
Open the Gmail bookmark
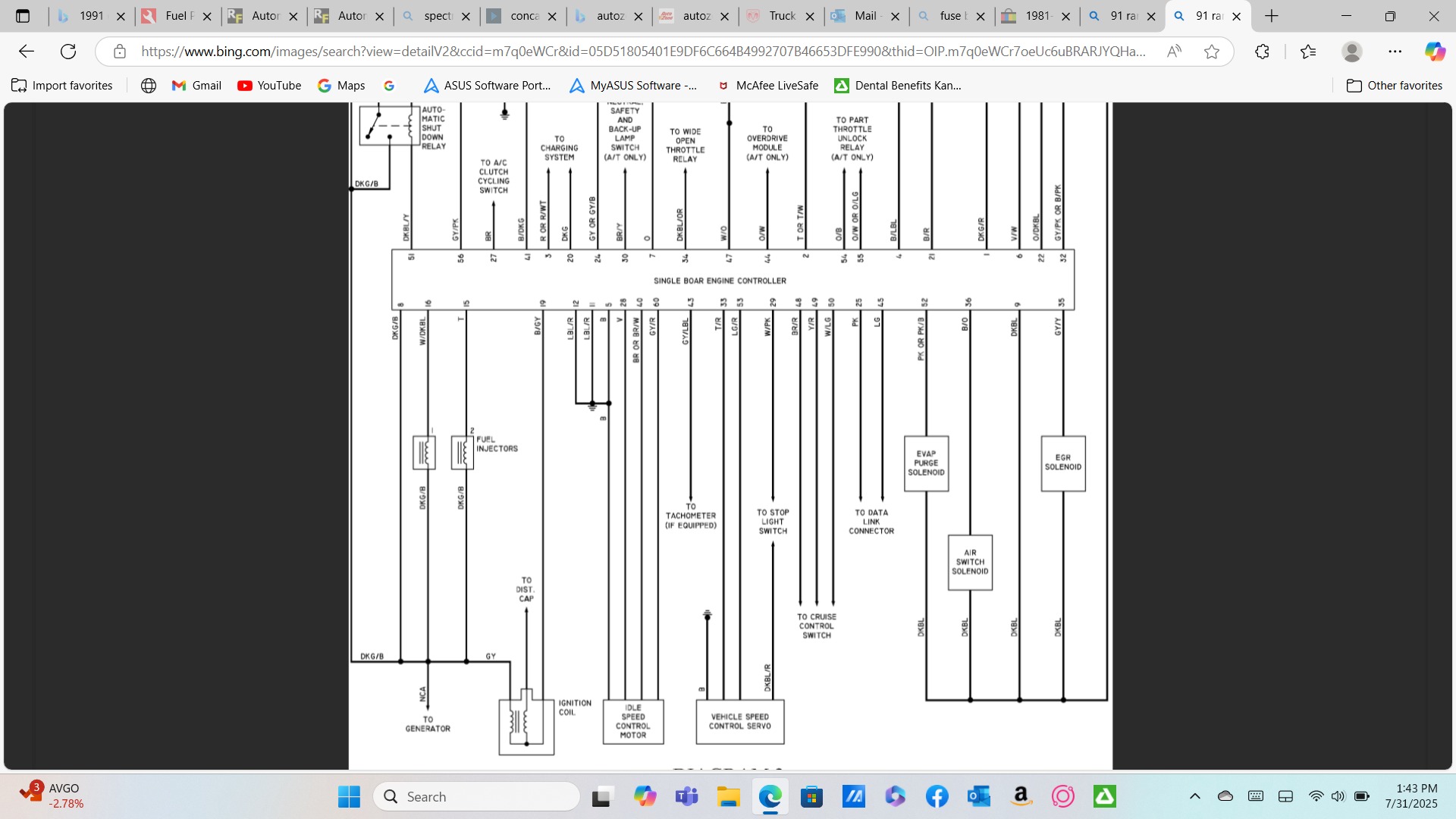pos(196,86)
